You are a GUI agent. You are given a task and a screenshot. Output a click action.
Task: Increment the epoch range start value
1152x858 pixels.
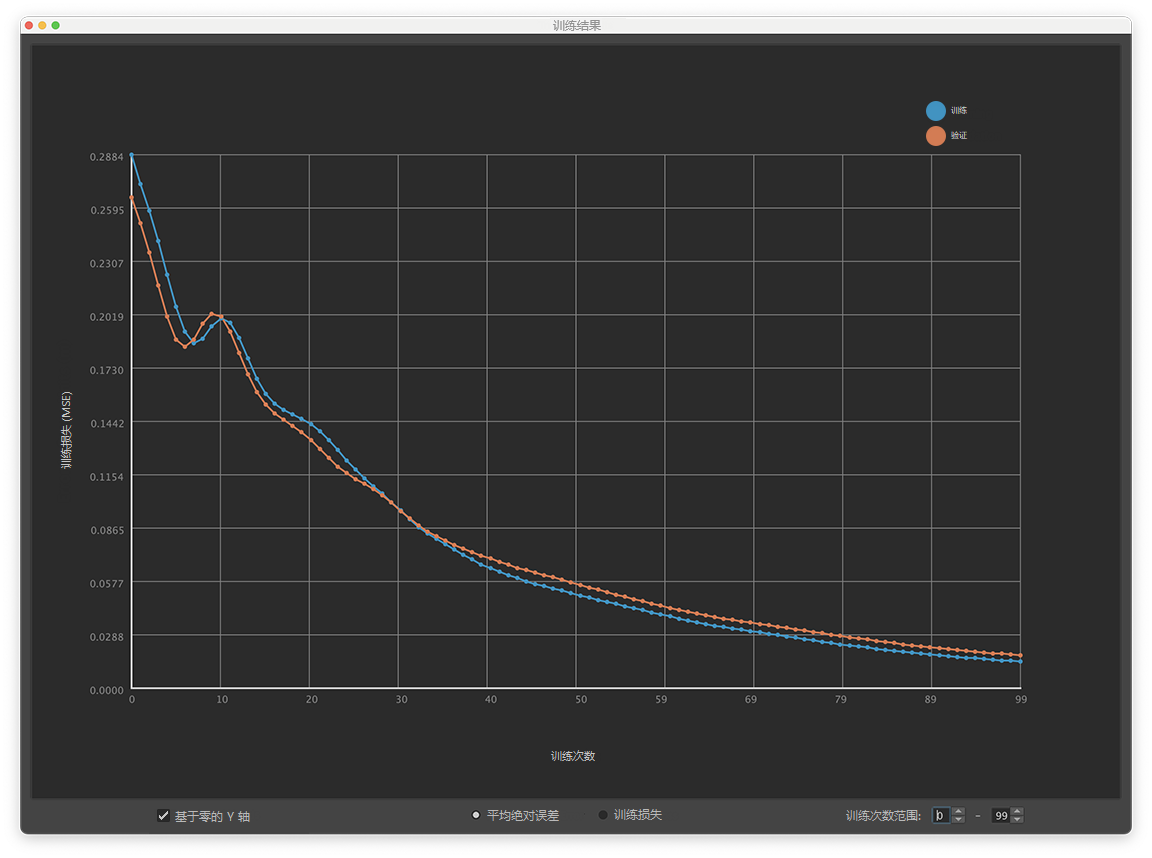958,811
